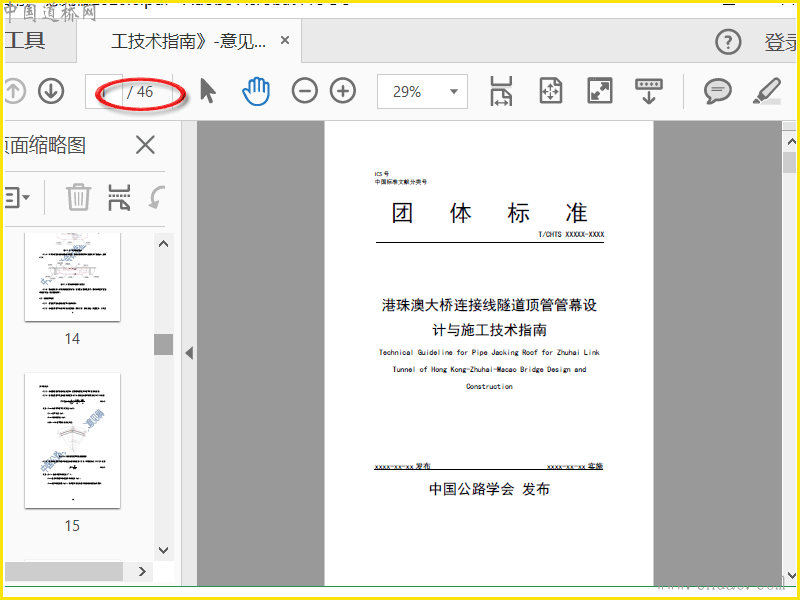Screen dimensions: 800x600
Task: Fit one full page to window
Action: point(551,91)
